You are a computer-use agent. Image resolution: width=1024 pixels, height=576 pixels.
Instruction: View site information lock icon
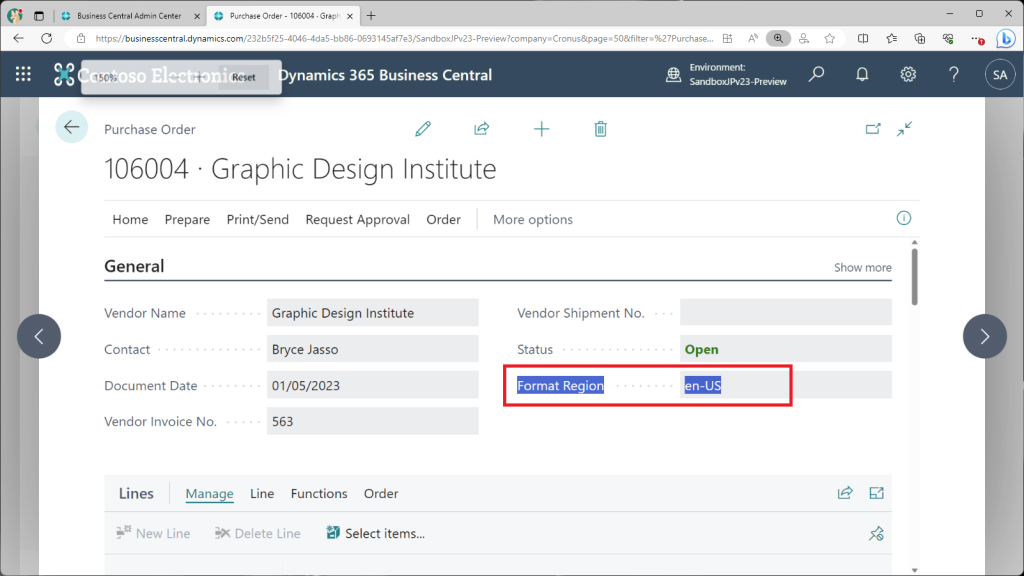[81, 39]
